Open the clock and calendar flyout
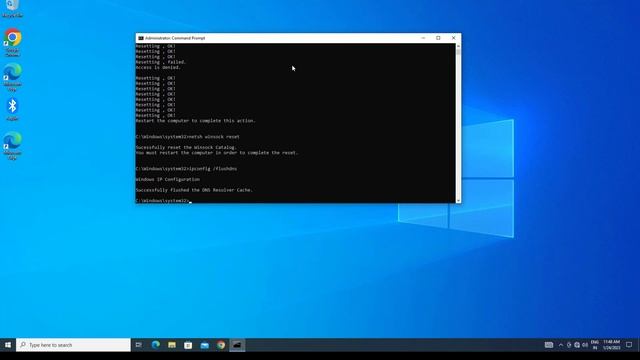Viewport: 640px width, 360px height. click(x=611, y=345)
